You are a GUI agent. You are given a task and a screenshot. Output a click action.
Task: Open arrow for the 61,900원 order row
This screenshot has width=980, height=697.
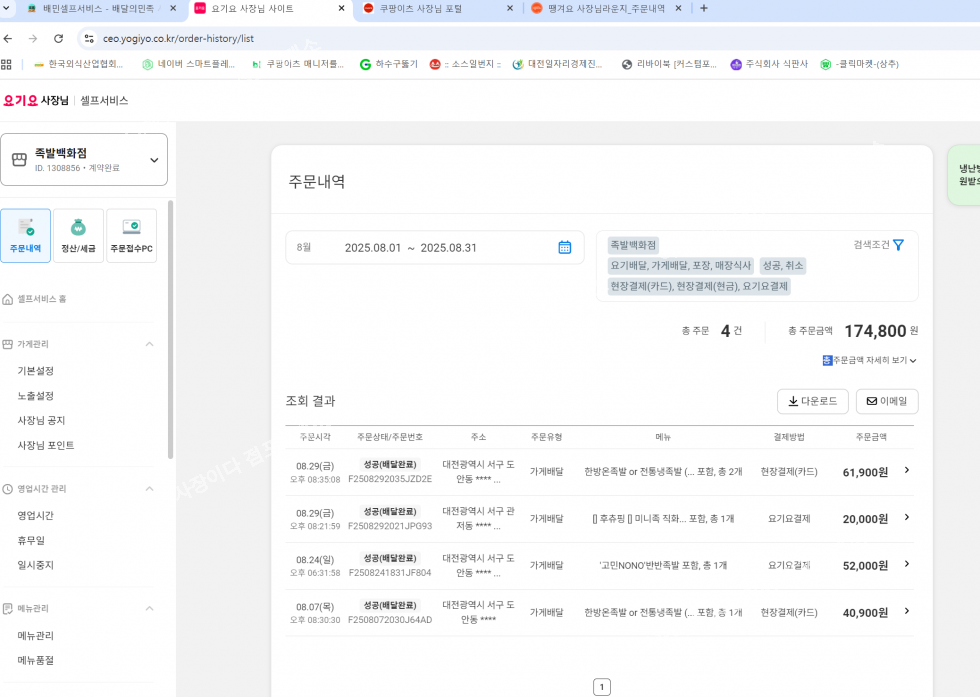(906, 470)
